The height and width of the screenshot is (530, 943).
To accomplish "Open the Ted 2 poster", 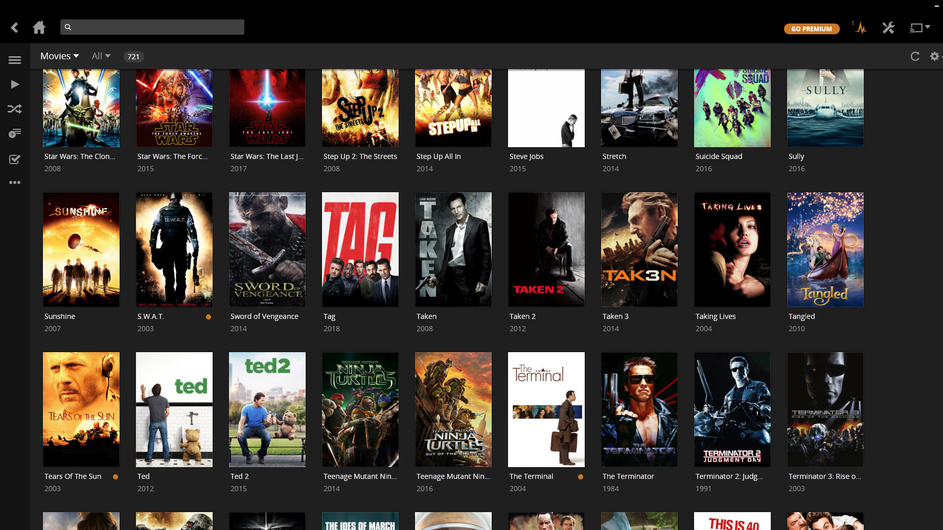I will click(267, 410).
